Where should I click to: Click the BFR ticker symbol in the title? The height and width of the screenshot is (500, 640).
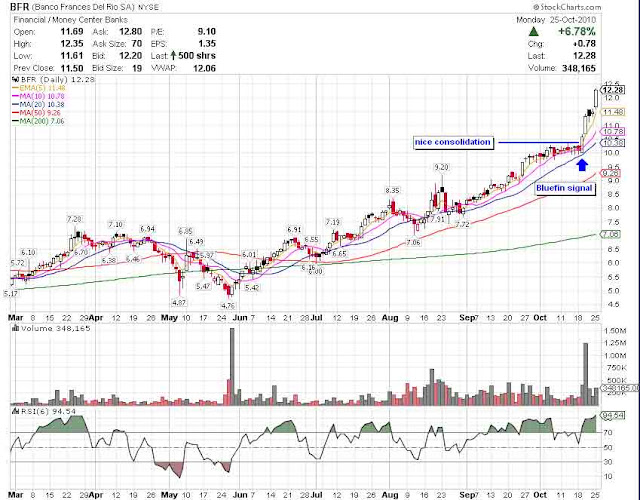pos(19,7)
